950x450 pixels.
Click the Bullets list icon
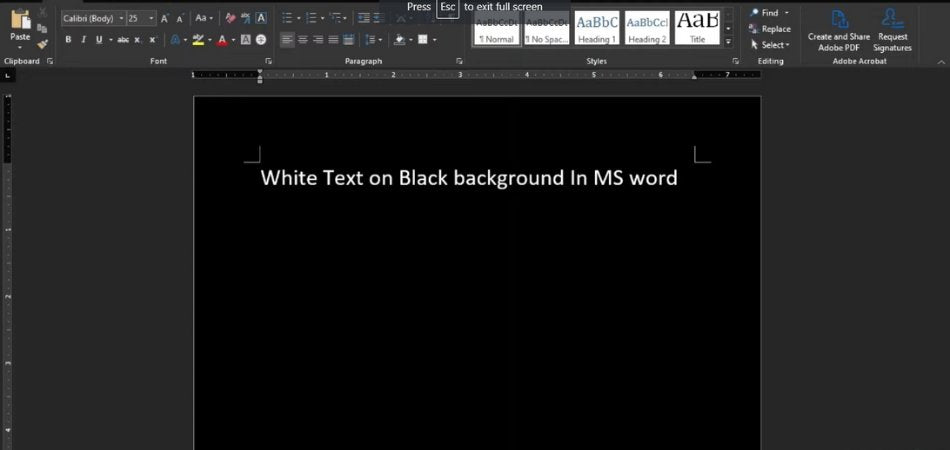click(x=287, y=18)
